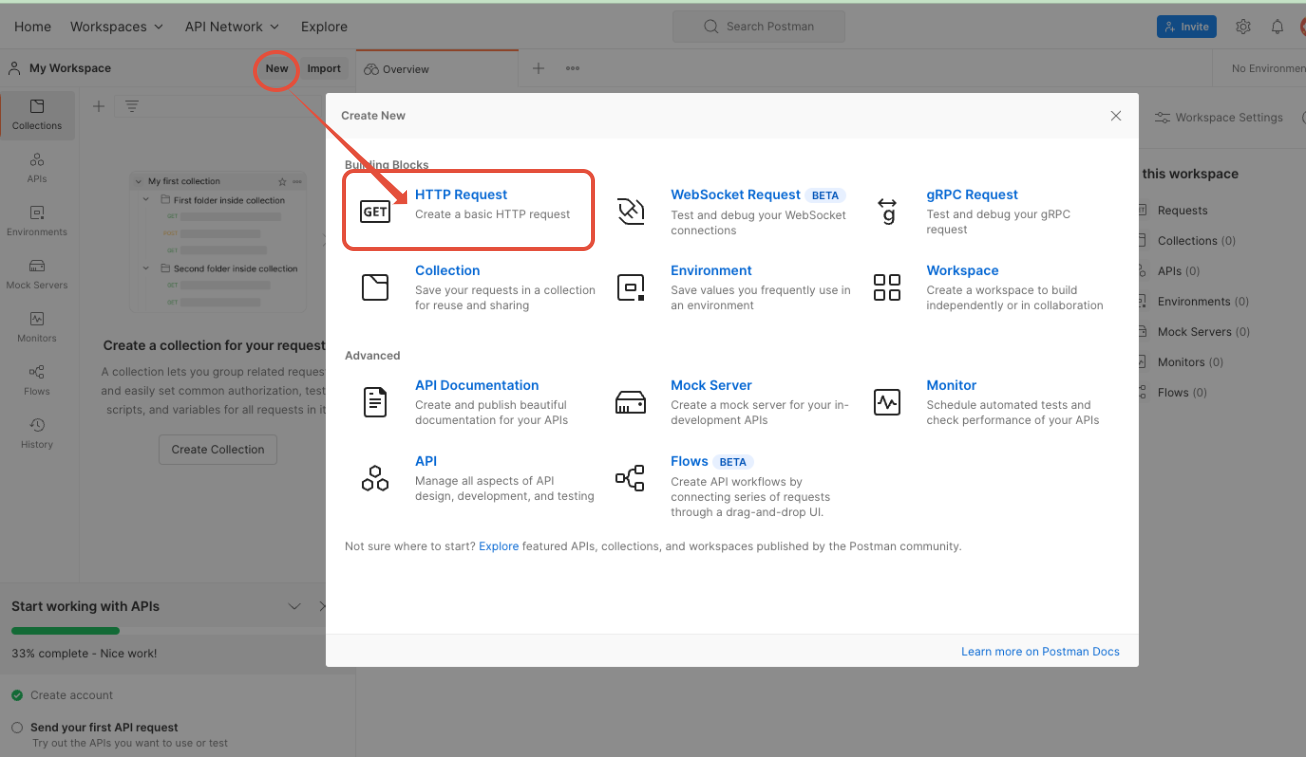Click the Import button
This screenshot has width=1306, height=757.
point(324,68)
